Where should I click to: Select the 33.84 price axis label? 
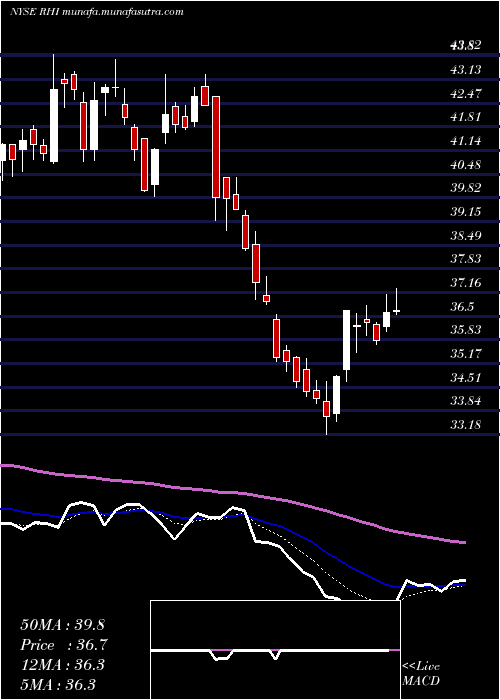pos(466,400)
